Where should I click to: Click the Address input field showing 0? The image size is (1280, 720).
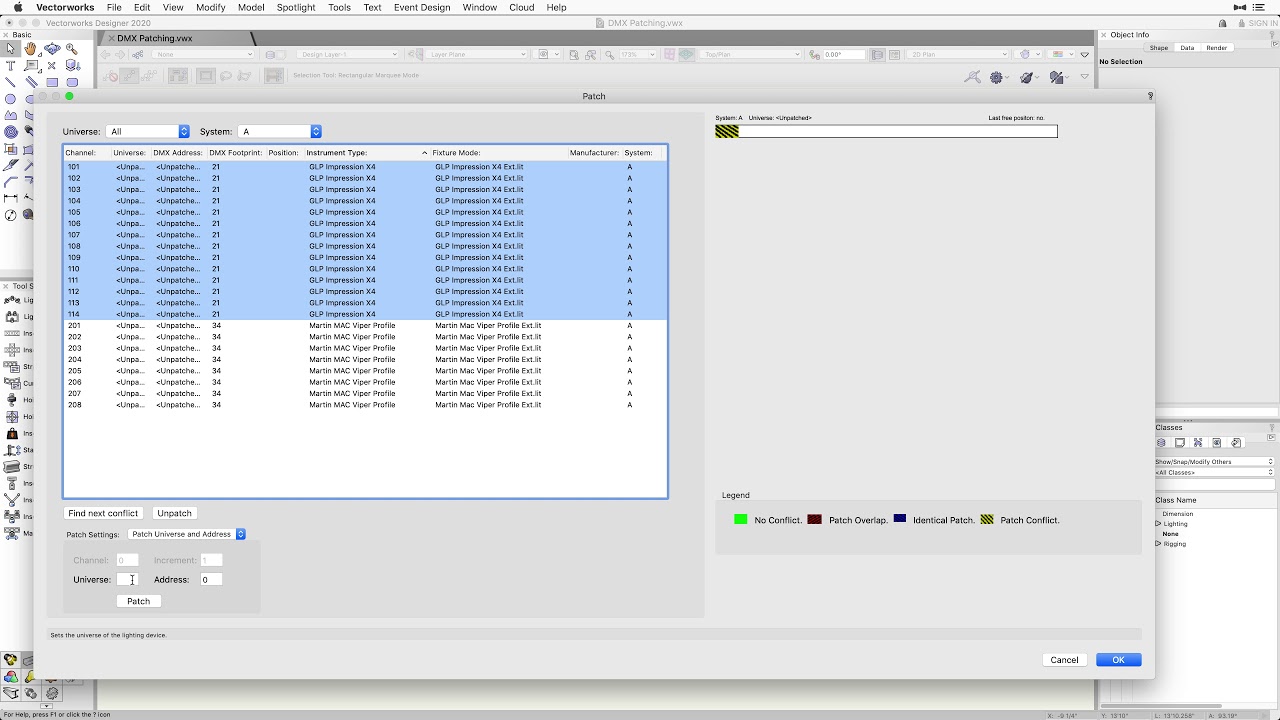[x=210, y=579]
